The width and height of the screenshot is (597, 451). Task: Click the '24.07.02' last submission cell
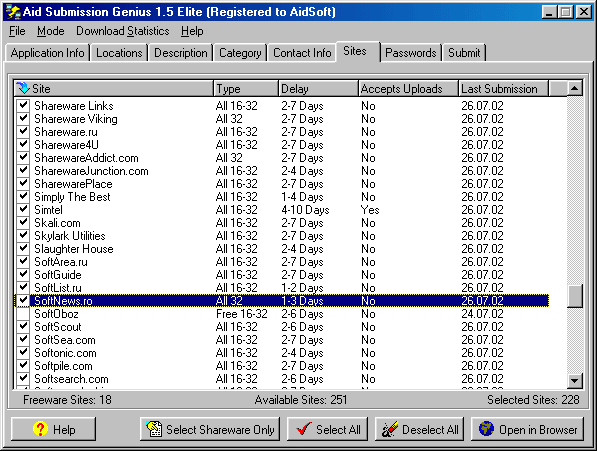pyautogui.click(x=482, y=314)
